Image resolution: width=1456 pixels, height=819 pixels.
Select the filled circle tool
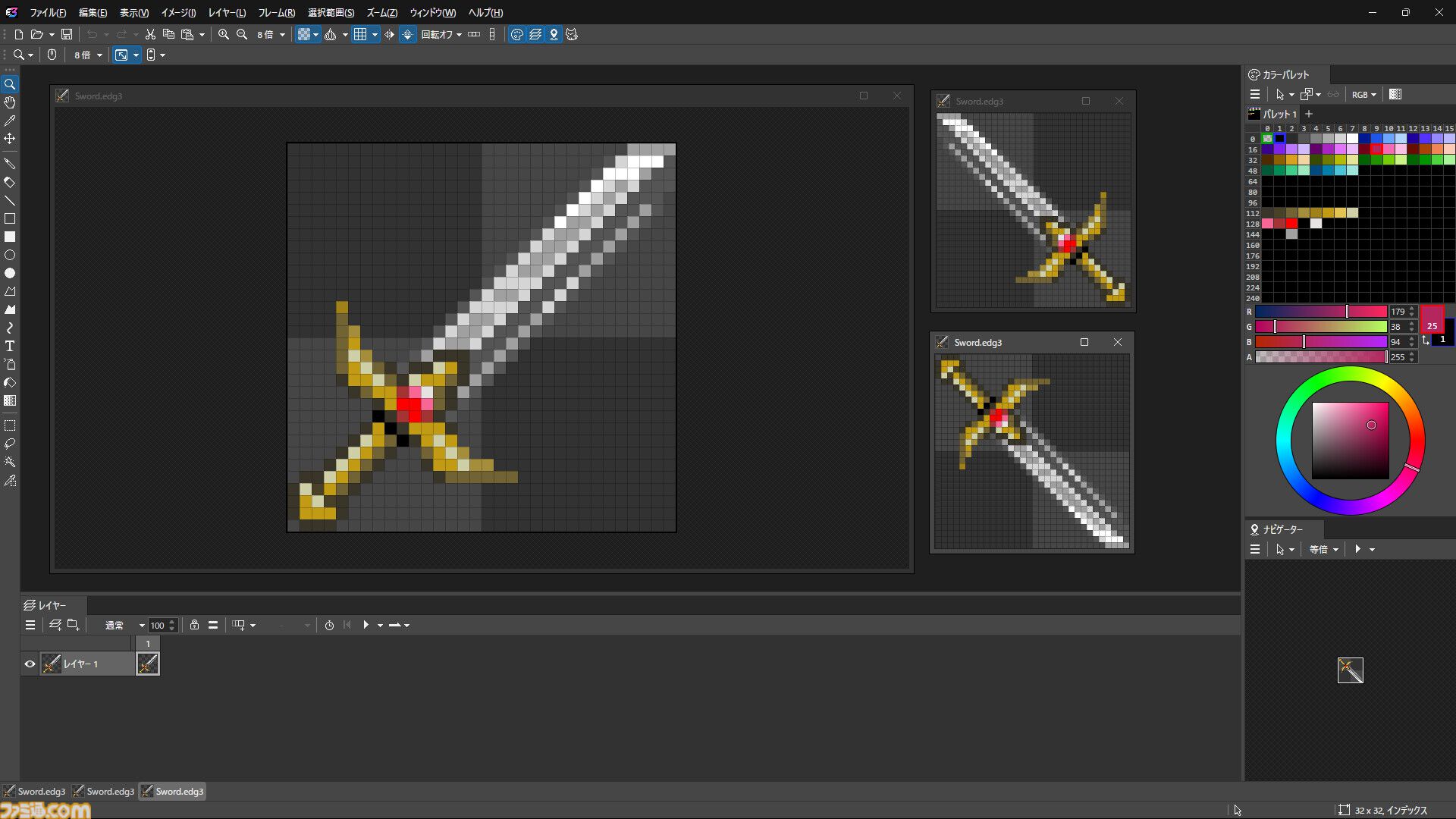pos(10,273)
